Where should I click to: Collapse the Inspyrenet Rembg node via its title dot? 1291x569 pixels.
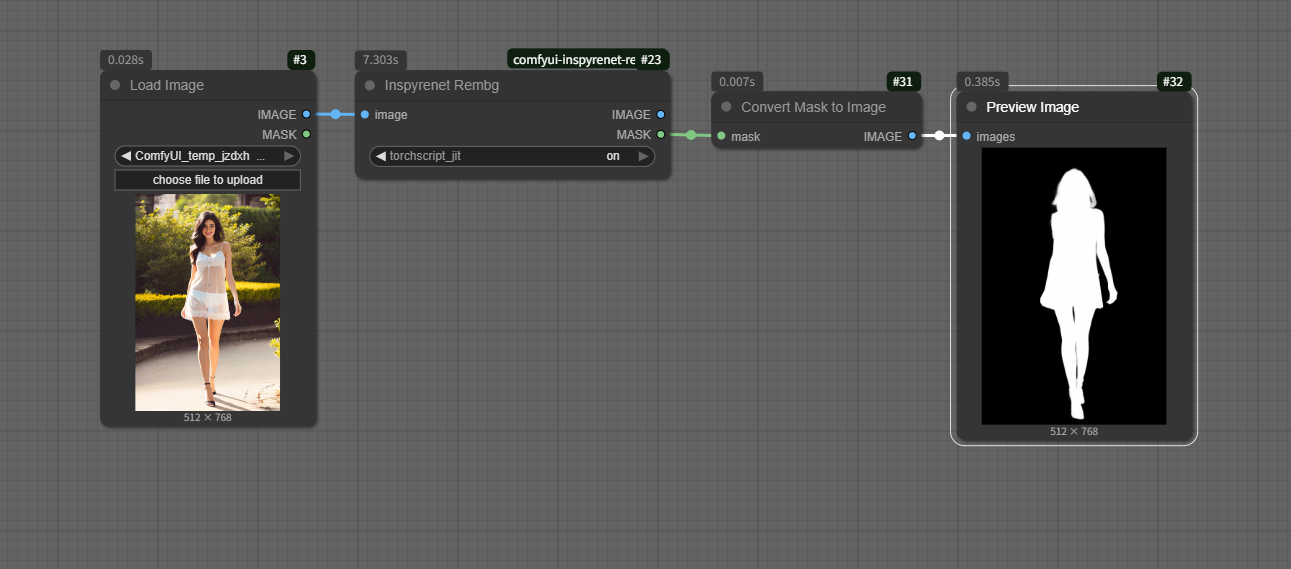[370, 86]
